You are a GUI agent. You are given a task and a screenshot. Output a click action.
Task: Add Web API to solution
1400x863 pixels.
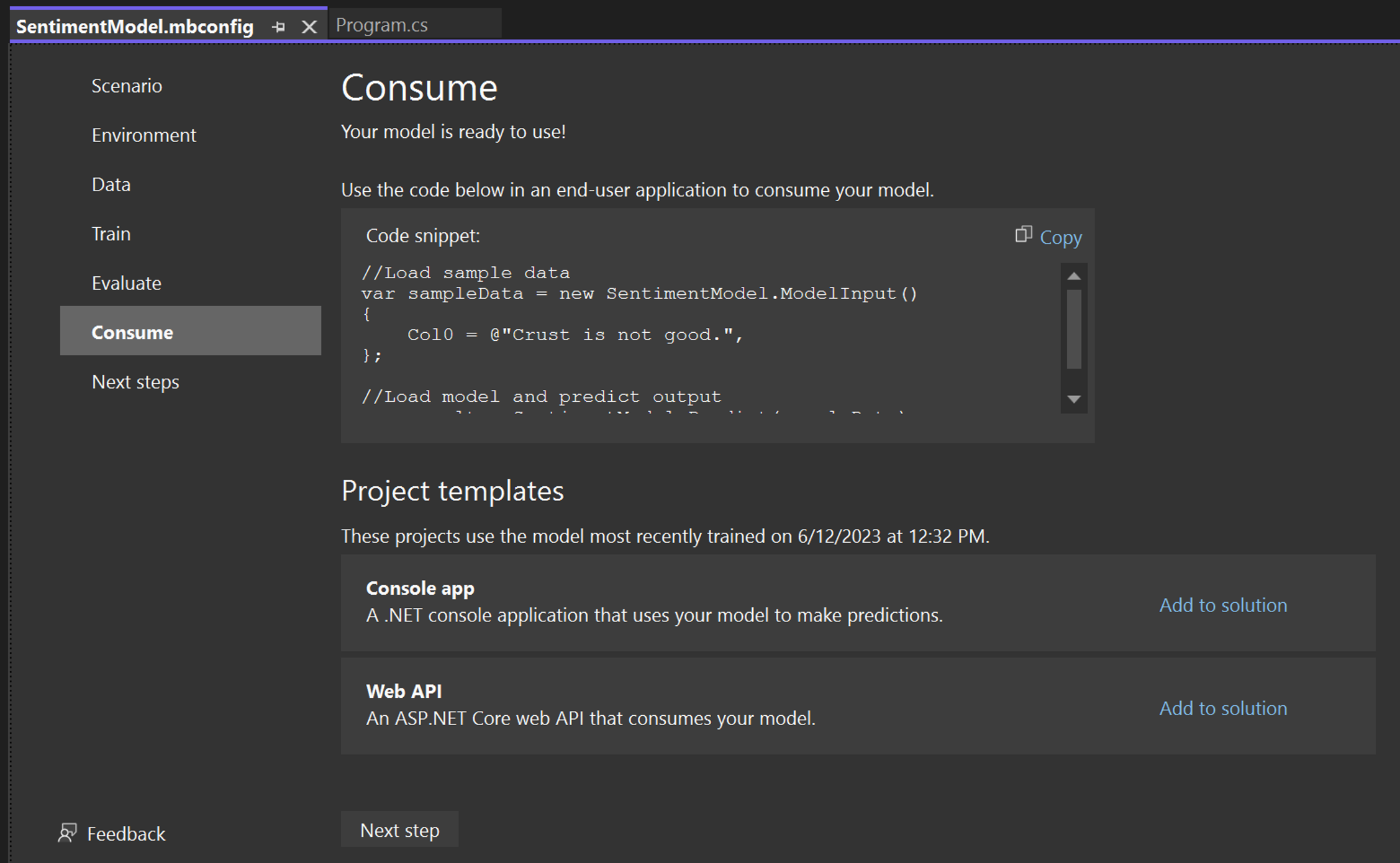1222,708
